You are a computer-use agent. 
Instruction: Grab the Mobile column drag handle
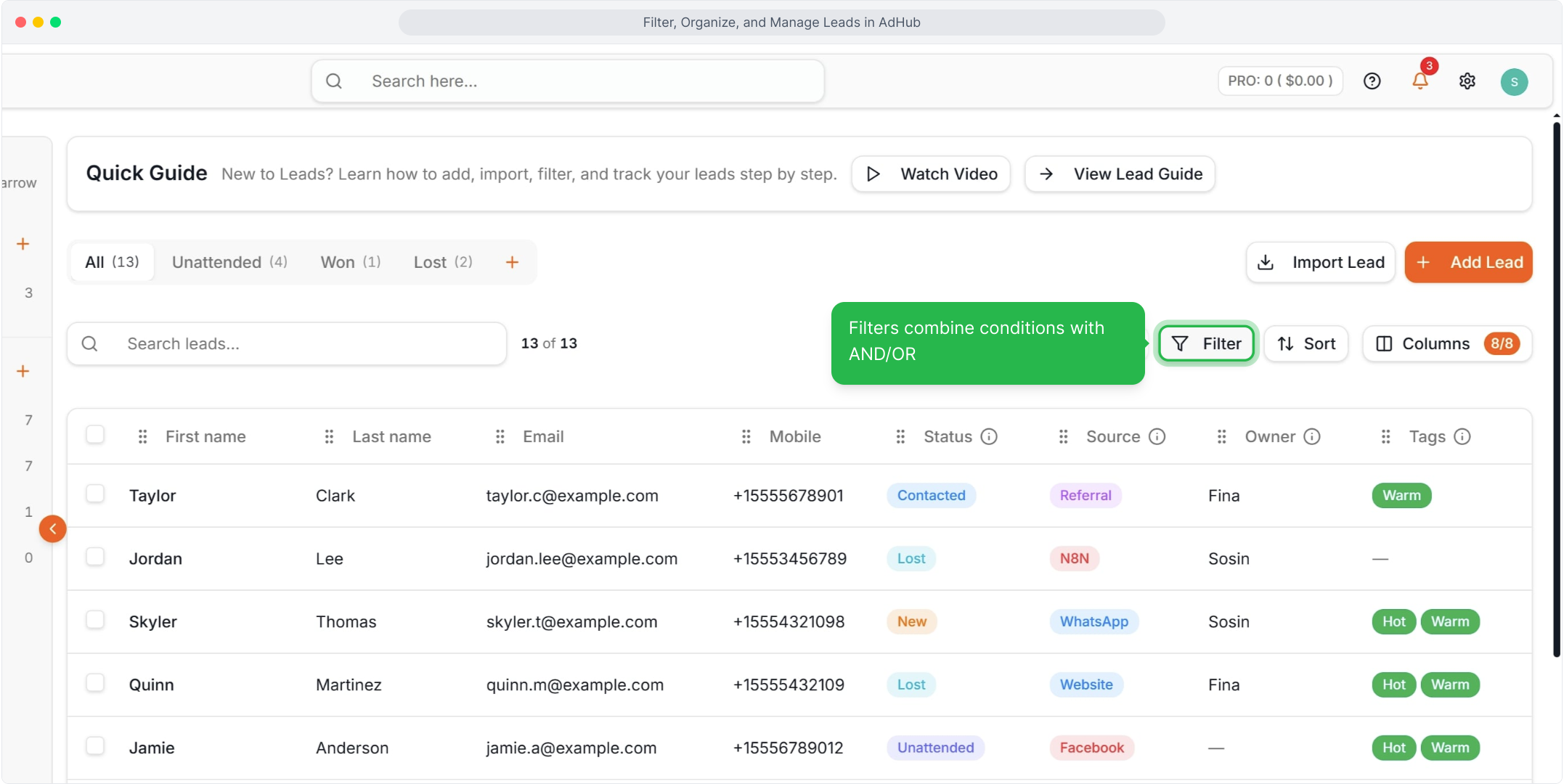coord(746,436)
